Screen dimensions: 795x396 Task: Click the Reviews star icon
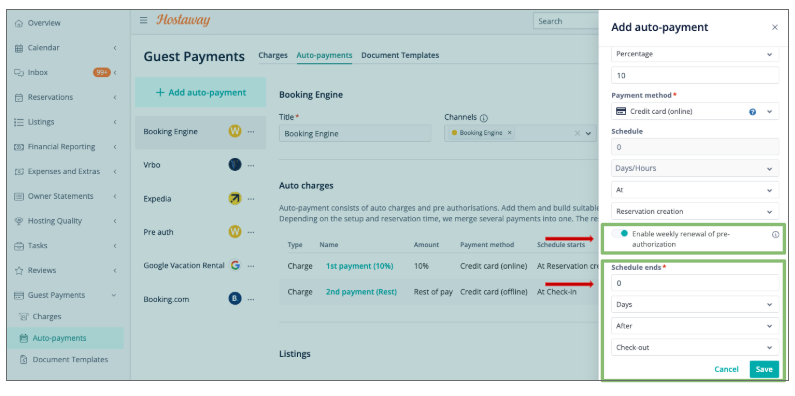pos(19,270)
